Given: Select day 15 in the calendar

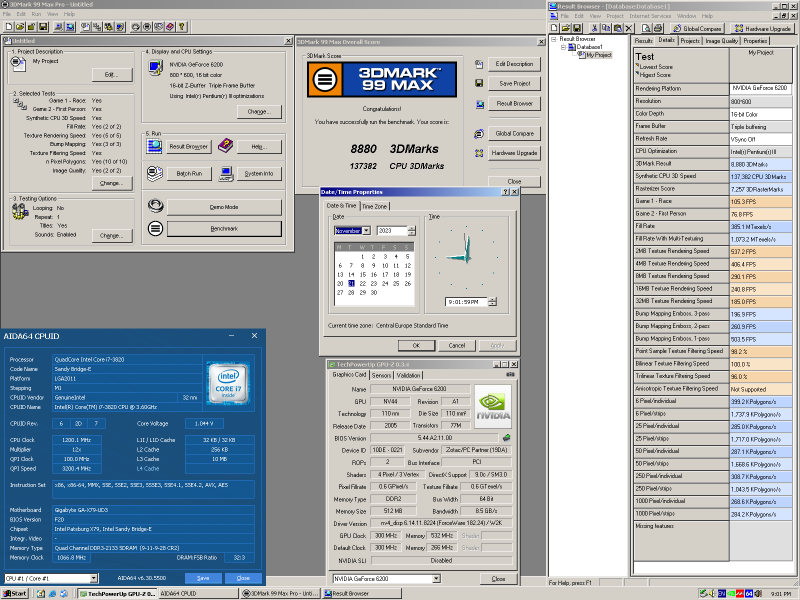Looking at the screenshot, I should 363,274.
